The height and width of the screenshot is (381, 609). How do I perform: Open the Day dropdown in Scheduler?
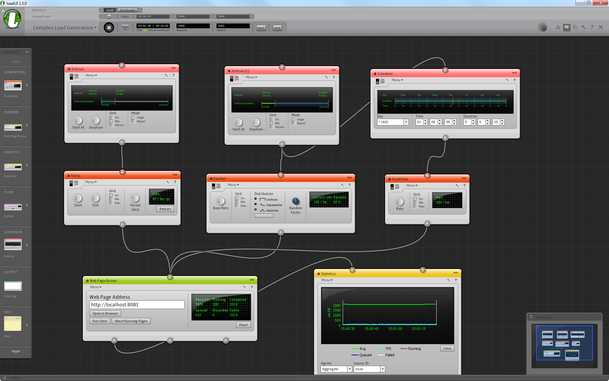click(393, 122)
